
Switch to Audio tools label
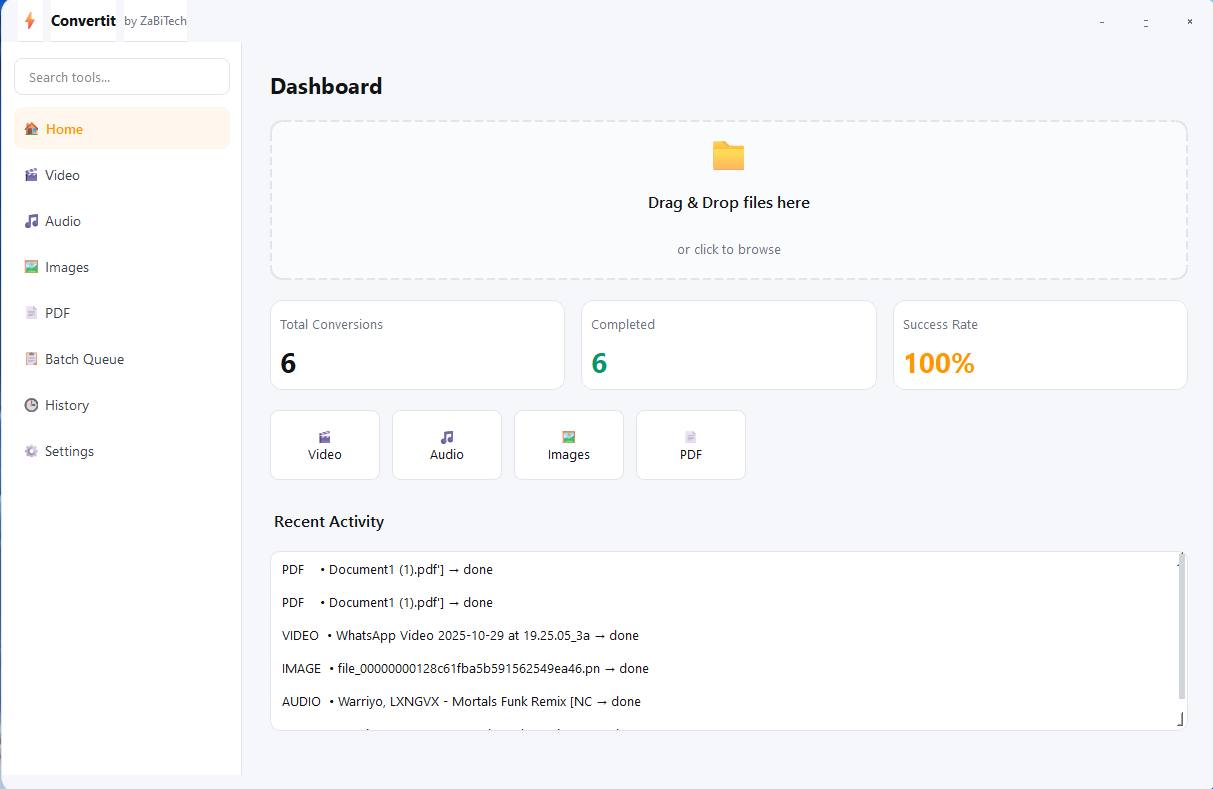[63, 221]
